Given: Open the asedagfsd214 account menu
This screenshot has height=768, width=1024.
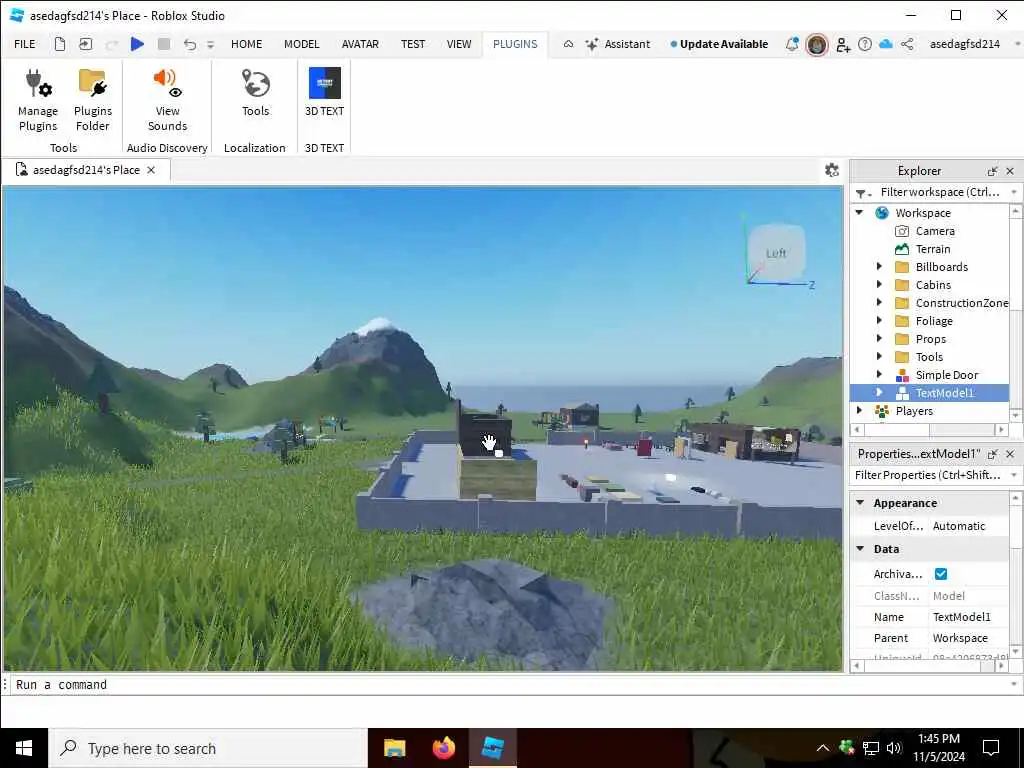Looking at the screenshot, I should 965,44.
